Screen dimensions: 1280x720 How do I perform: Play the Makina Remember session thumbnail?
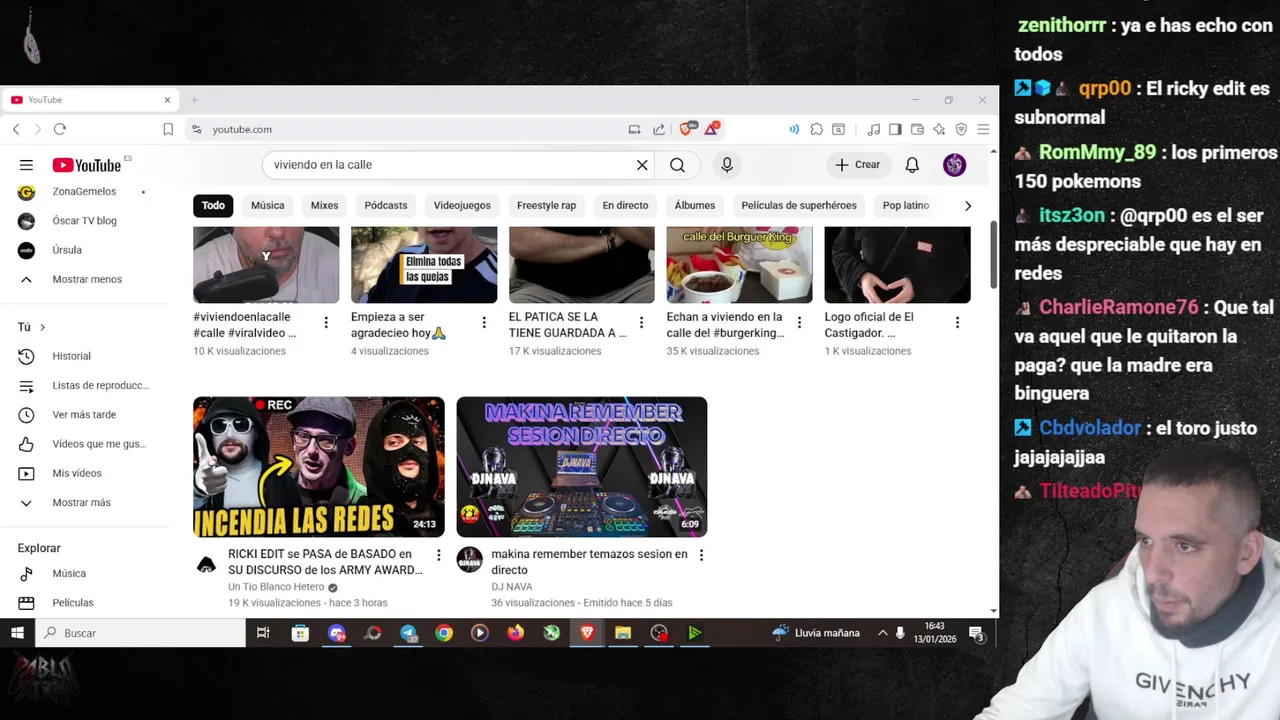pyautogui.click(x=582, y=467)
